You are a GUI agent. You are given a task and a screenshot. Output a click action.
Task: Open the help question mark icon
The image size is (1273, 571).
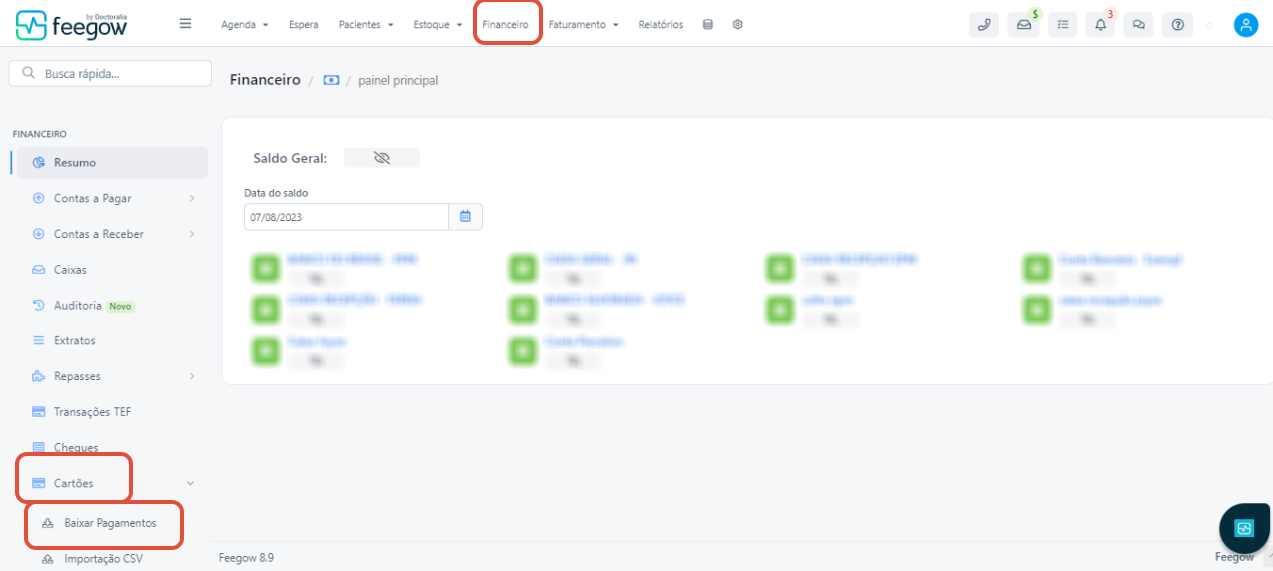click(x=1178, y=25)
